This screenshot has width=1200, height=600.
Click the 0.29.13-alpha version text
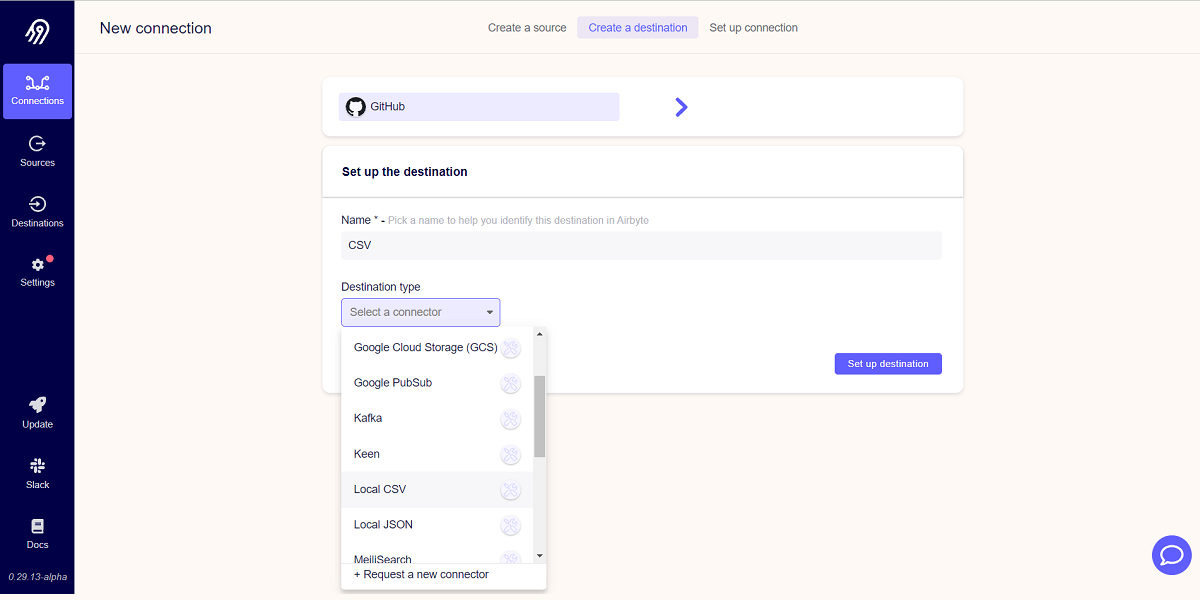[x=37, y=577]
